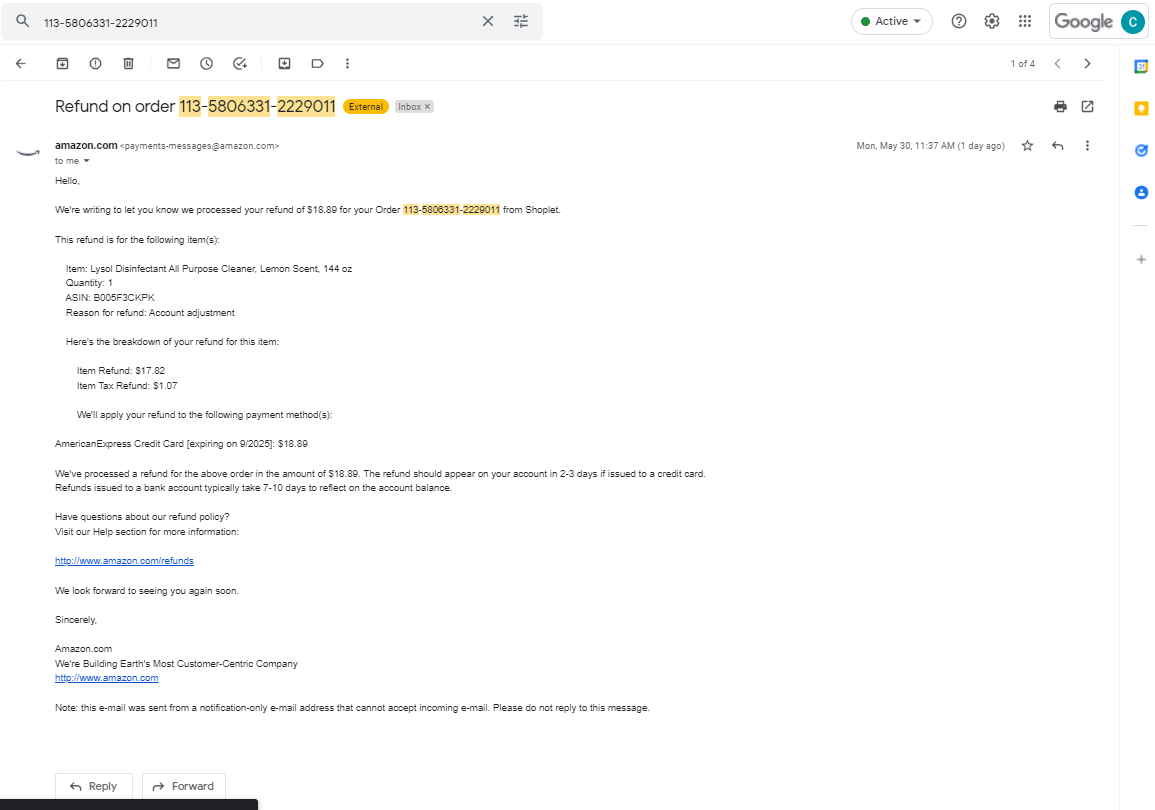Clear the search box with X
The width and height of the screenshot is (1155, 810).
click(488, 21)
